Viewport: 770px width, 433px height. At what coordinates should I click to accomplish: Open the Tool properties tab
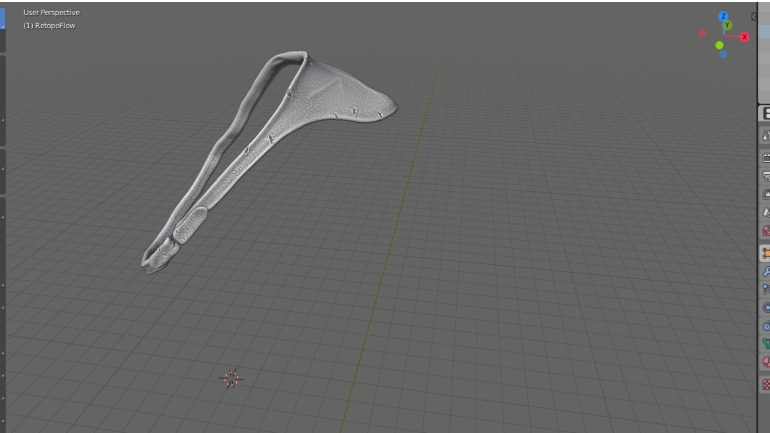765,136
